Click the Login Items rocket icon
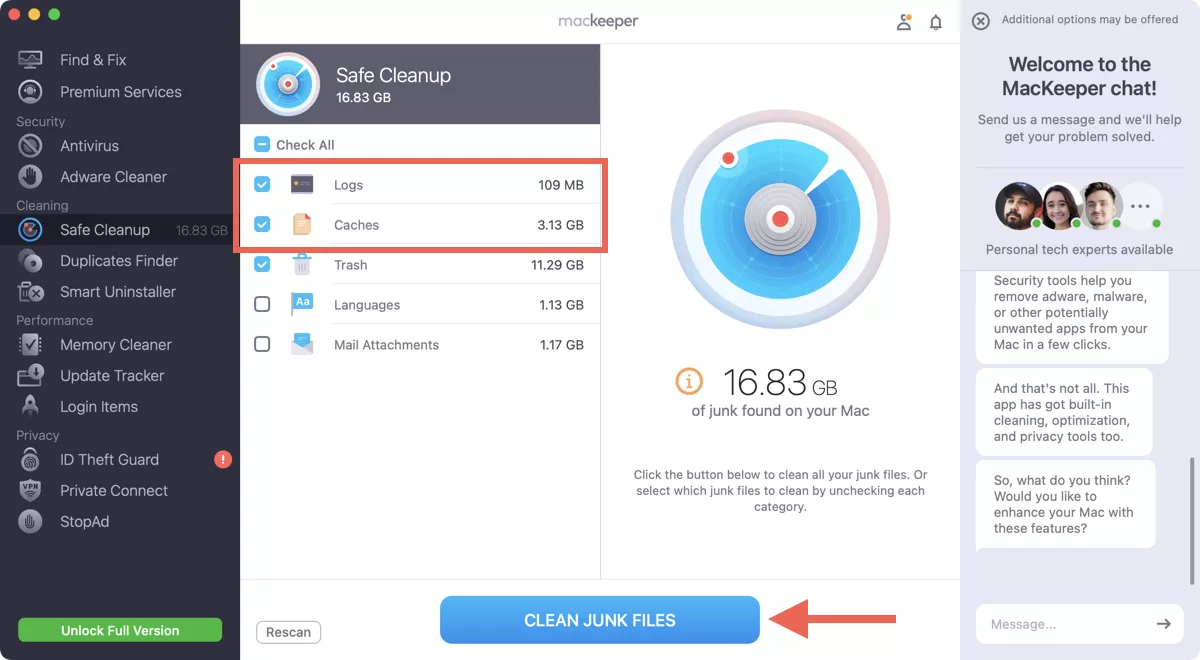Viewport: 1200px width, 660px height. pos(31,407)
